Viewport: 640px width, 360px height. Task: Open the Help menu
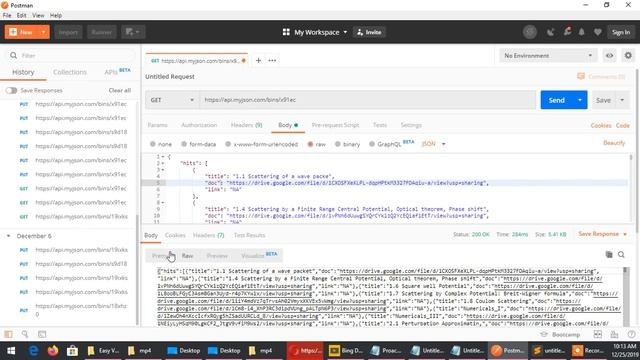click(56, 15)
